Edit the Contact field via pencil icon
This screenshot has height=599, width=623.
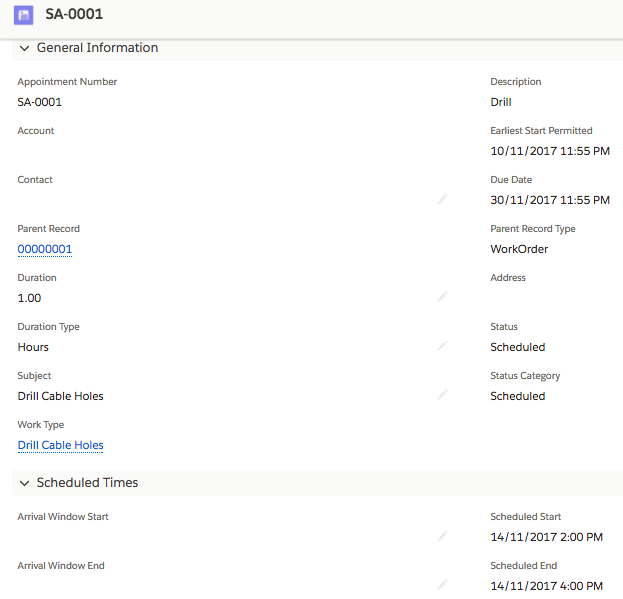point(443,199)
